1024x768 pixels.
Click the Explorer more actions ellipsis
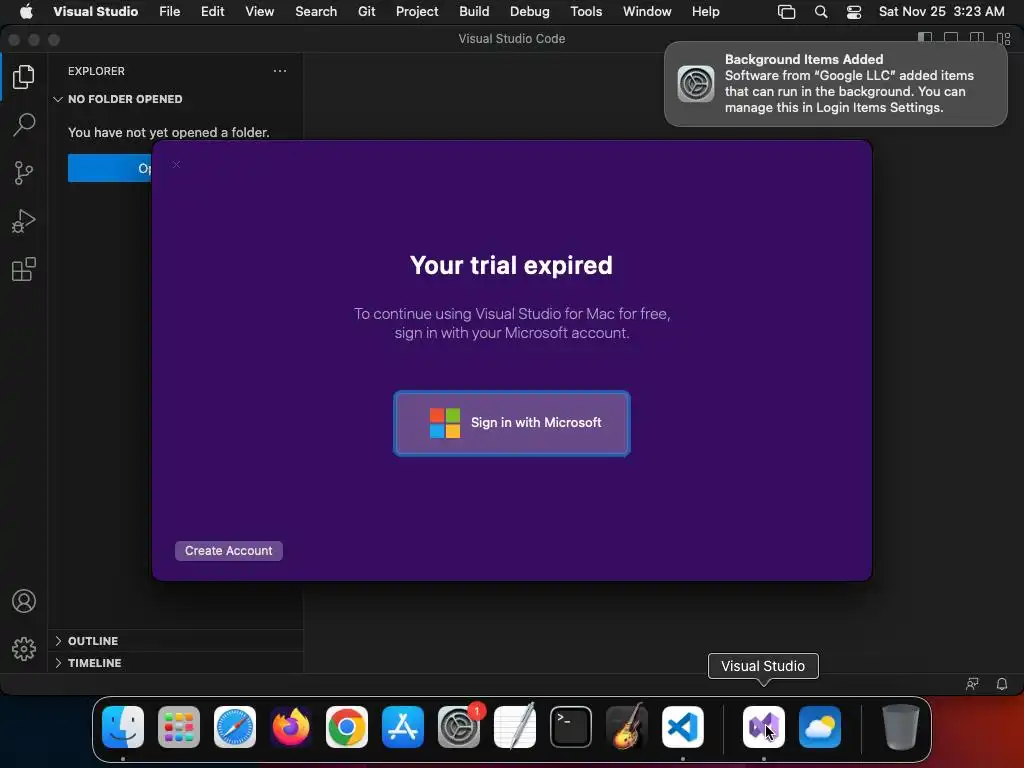click(280, 71)
